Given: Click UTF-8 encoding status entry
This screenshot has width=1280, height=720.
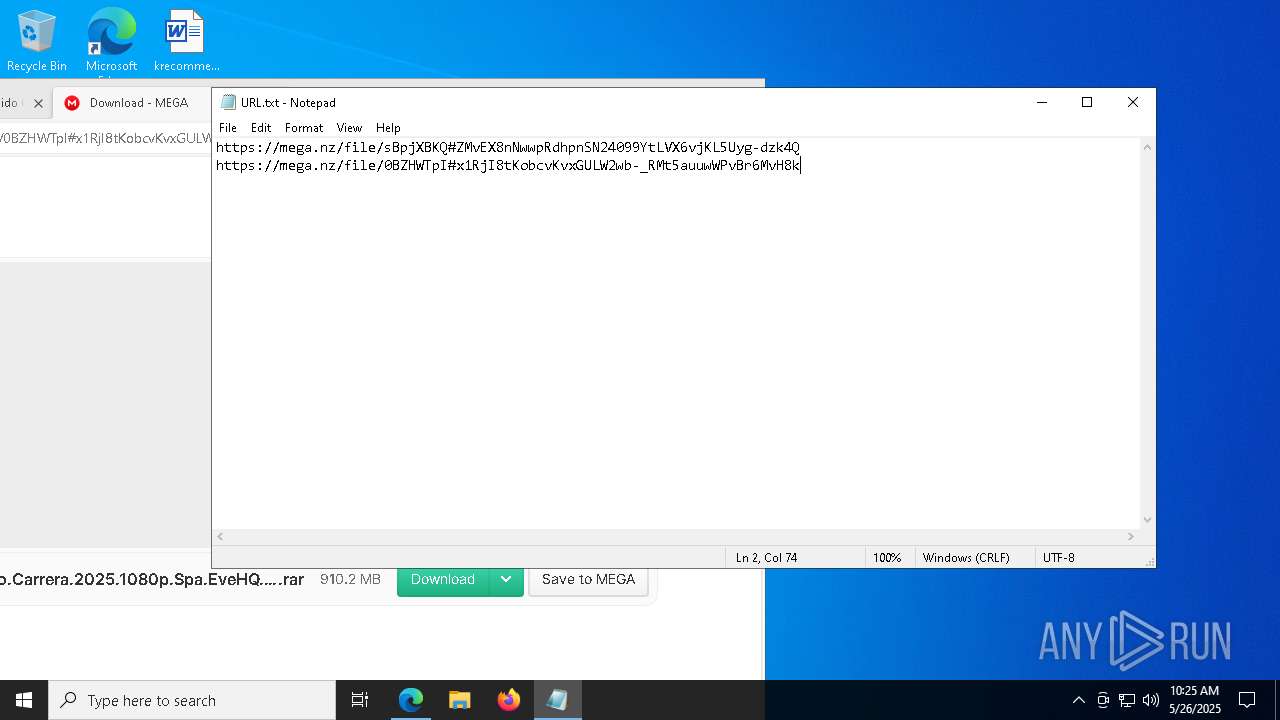Looking at the screenshot, I should (x=1059, y=558).
